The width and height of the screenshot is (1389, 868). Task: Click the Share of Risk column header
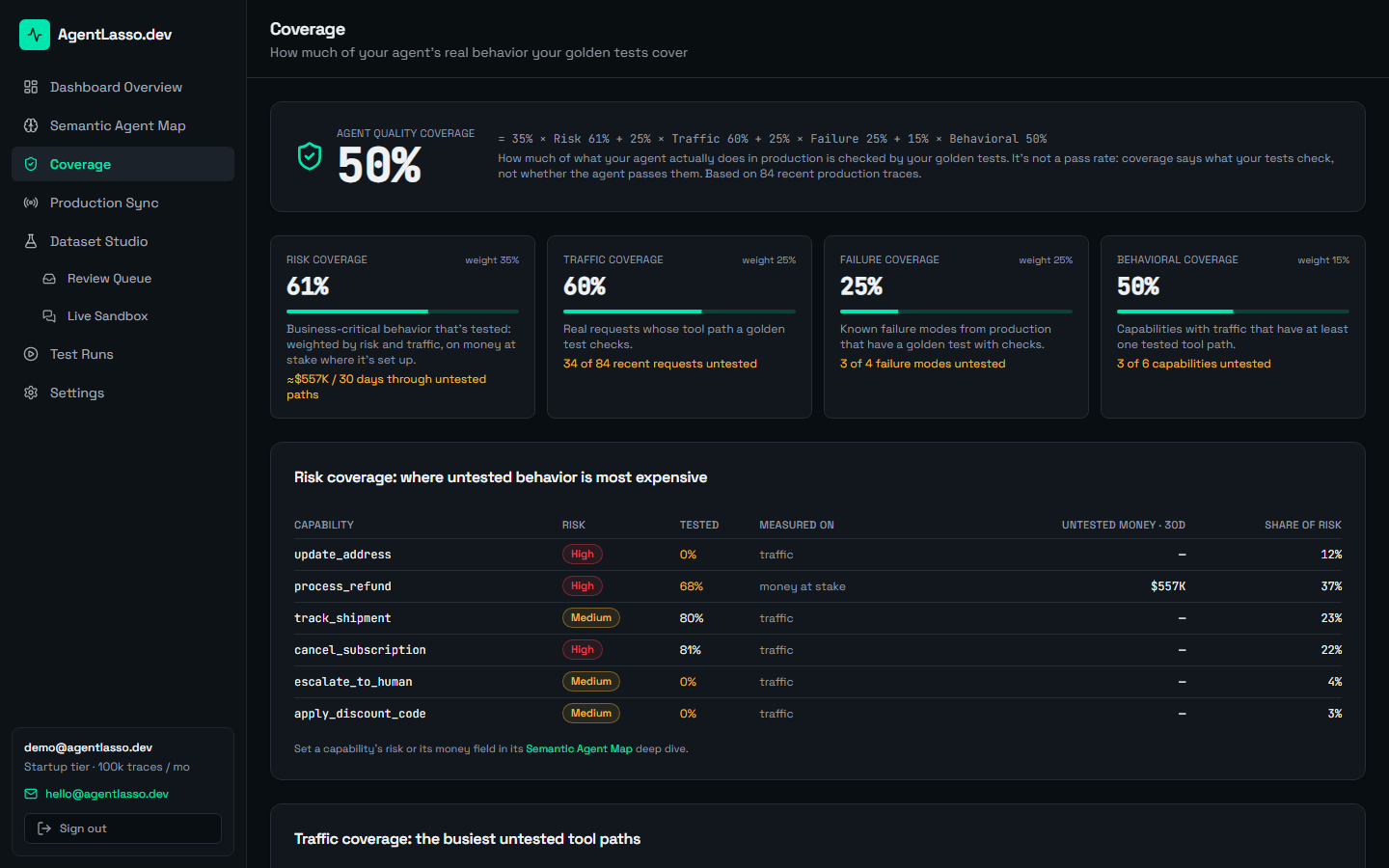point(1303,525)
